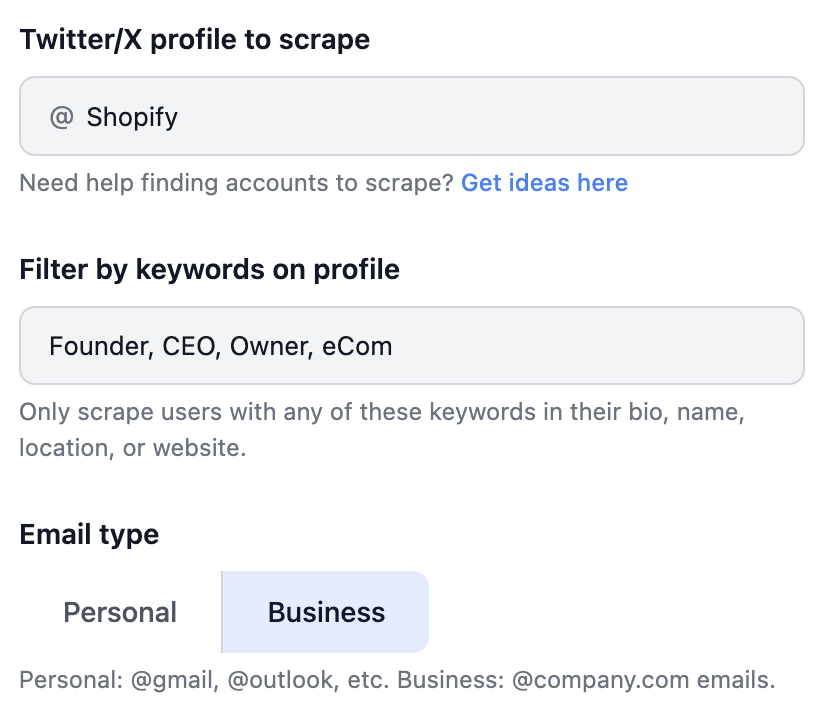Follow the blue Get ideas here hyperlink
Viewport: 832px width, 718px height.
[544, 182]
